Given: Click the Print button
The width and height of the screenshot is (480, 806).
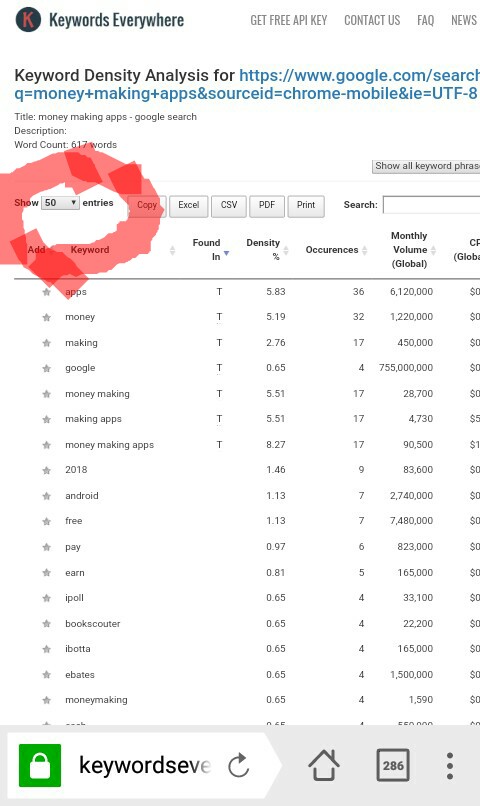Looking at the screenshot, I should click(306, 205).
